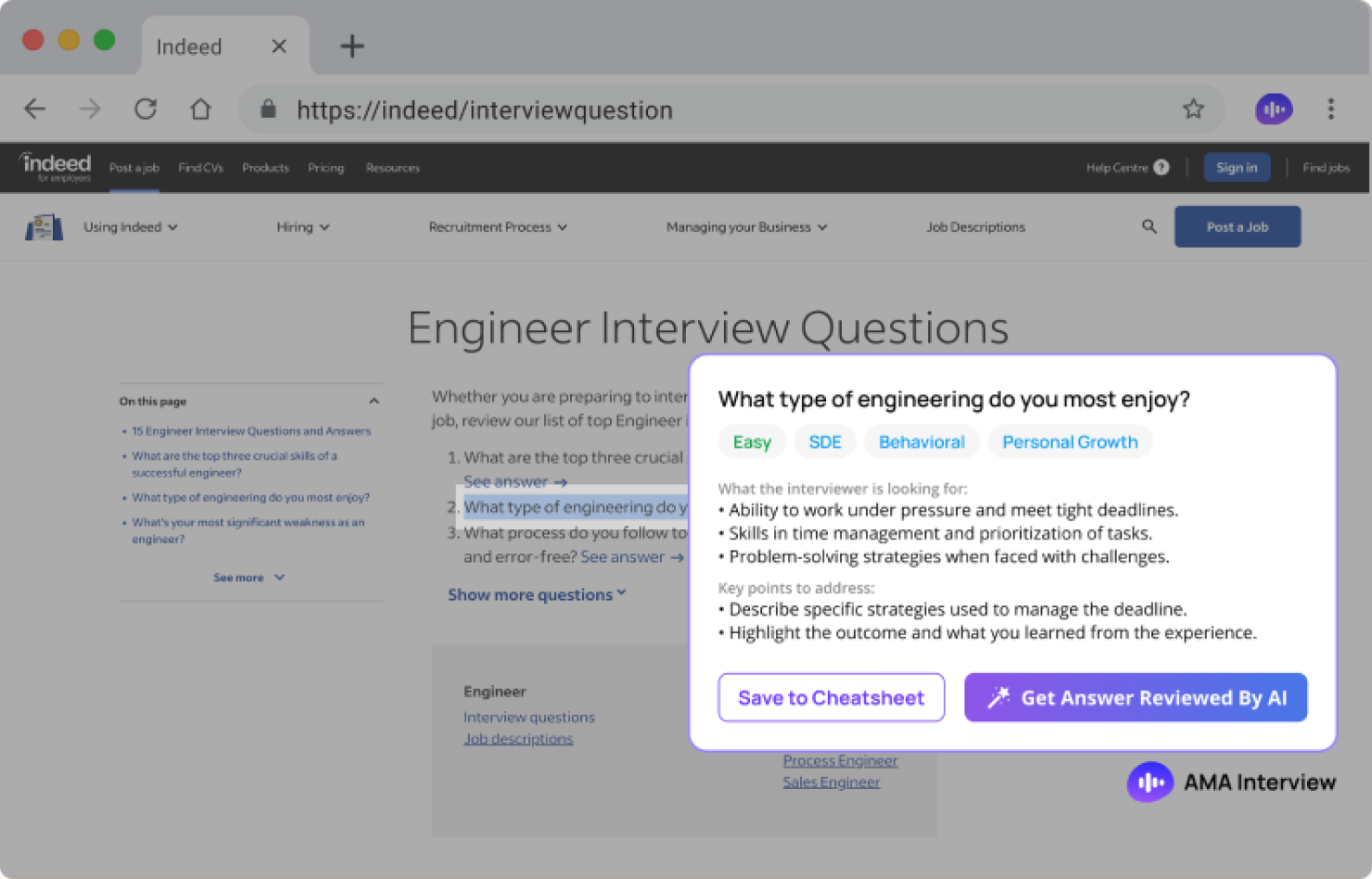Click the Indeed for employers logo
Screen dimensions: 1372x879
point(56,167)
